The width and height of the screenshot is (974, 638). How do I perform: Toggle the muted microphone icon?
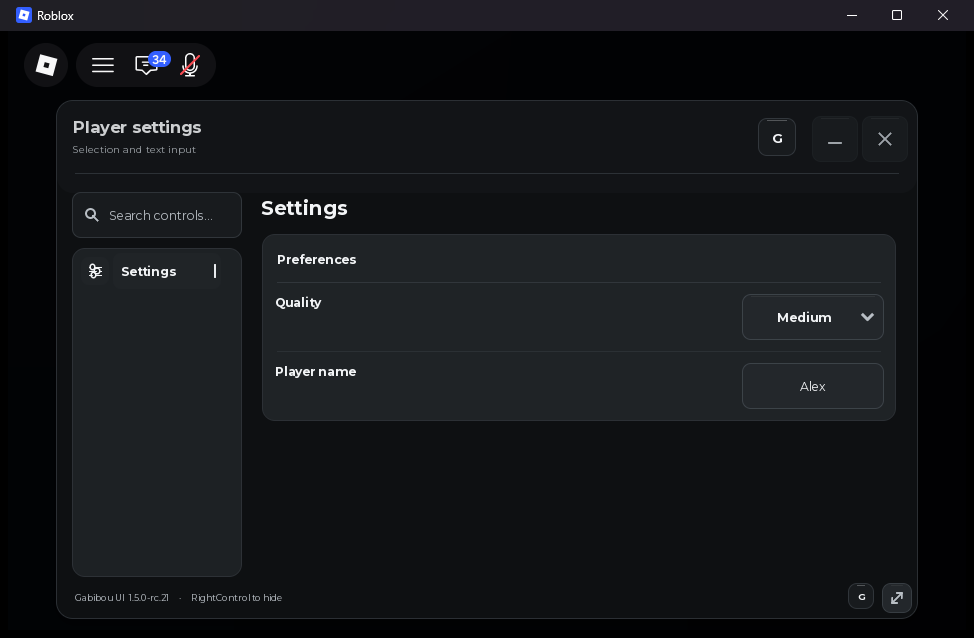pos(190,65)
